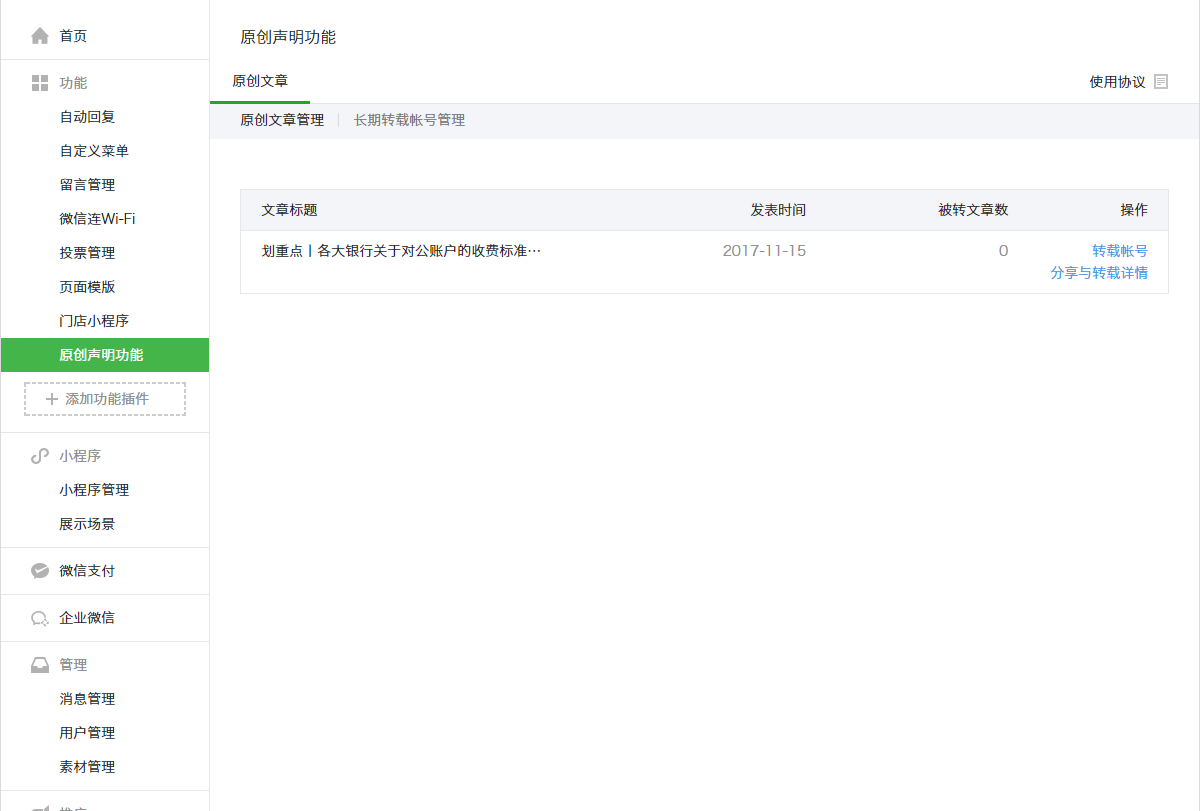
Task: Select the 原创文章管理 sub-tab
Action: pos(282,120)
